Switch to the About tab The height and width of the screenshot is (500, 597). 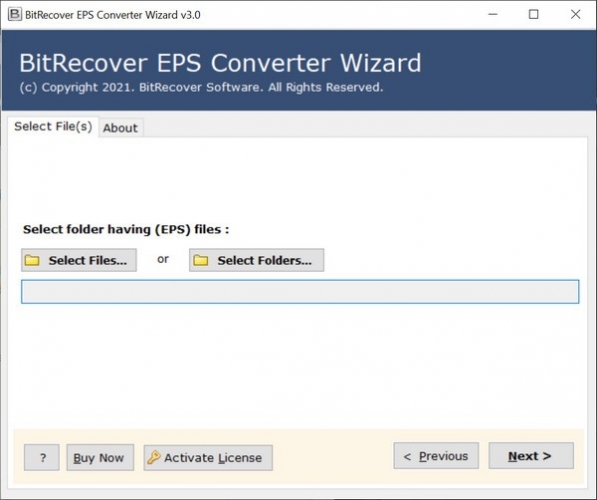click(120, 128)
